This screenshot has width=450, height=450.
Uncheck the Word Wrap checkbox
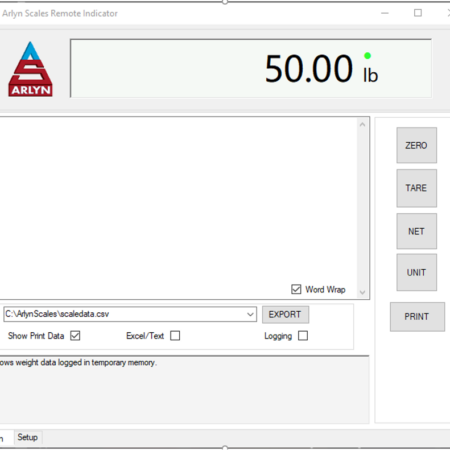click(x=296, y=289)
